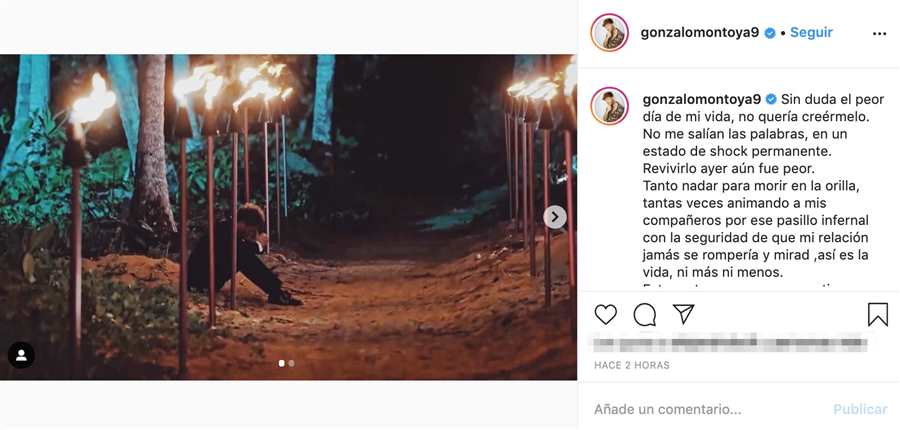Click verified badge in post header
The height and width of the screenshot is (430, 900).
coord(770,33)
